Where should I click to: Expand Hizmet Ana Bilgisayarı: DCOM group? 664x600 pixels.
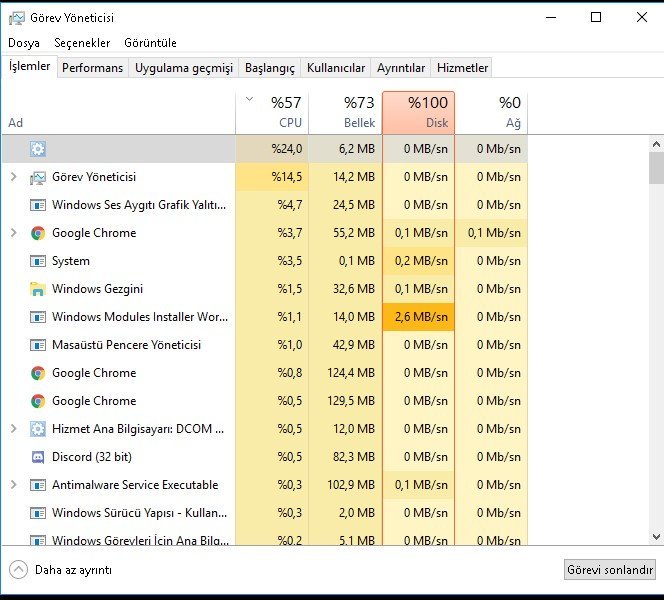(x=13, y=429)
